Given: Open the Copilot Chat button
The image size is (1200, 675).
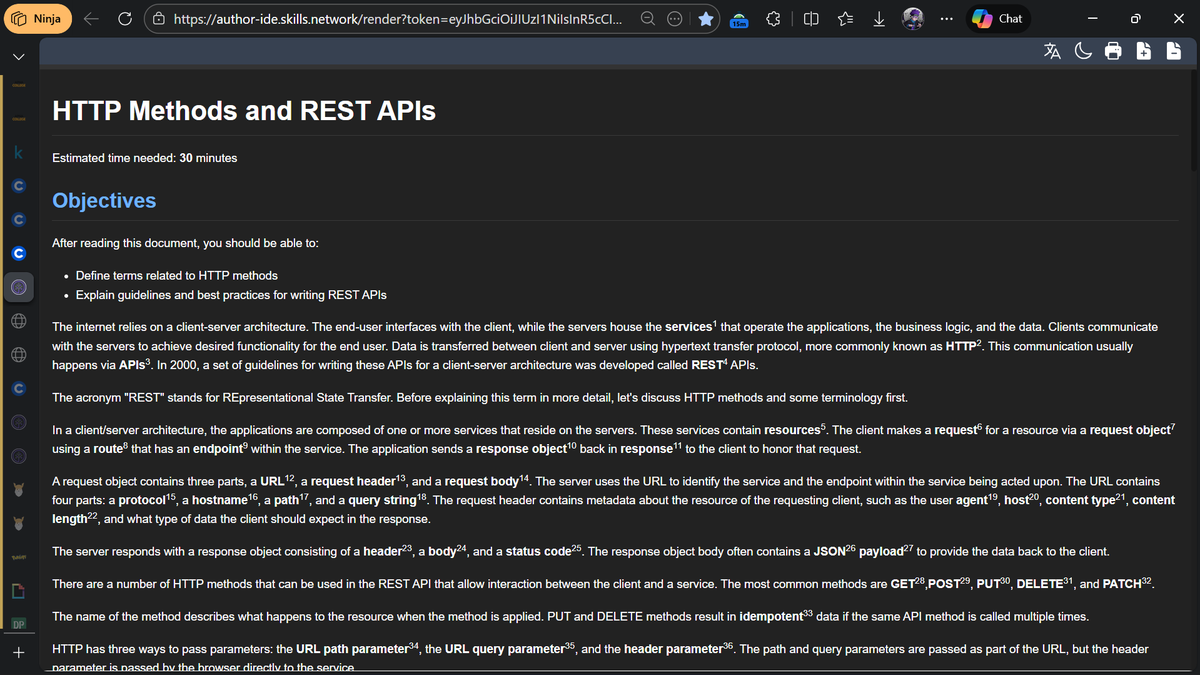Looking at the screenshot, I should click(x=999, y=19).
